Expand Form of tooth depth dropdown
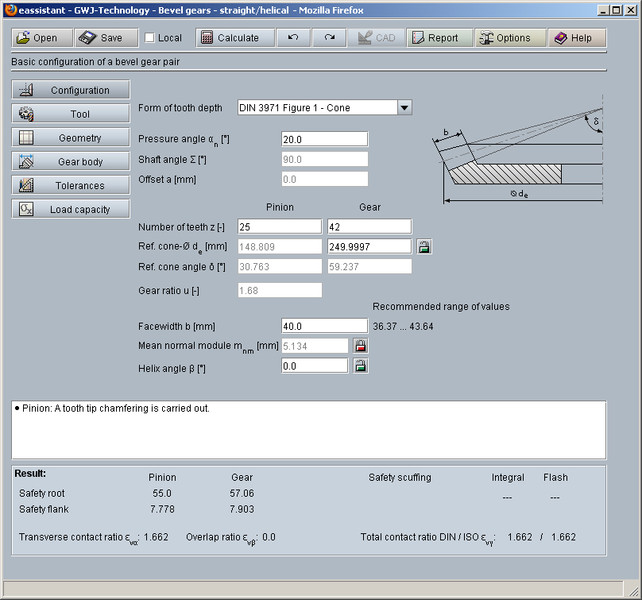Screen dimensions: 642x600 coord(404,108)
